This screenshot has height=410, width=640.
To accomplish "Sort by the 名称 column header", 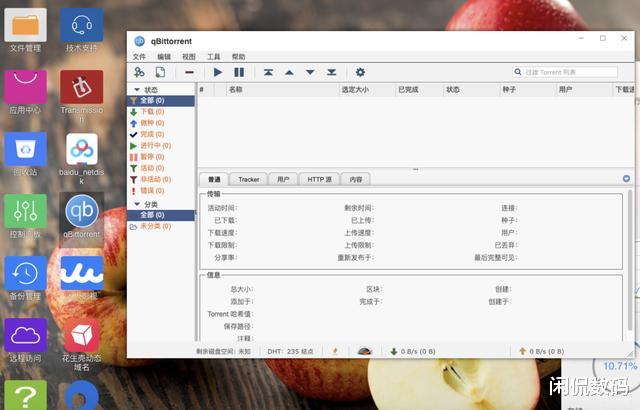I will coord(282,89).
